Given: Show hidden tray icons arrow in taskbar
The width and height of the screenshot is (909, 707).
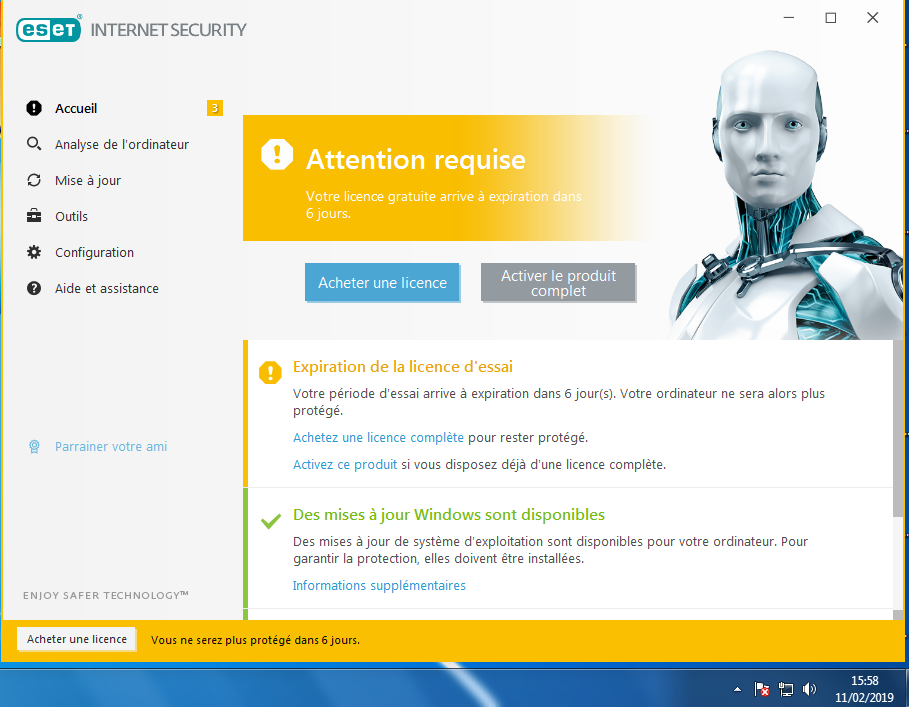Looking at the screenshot, I should 737,689.
